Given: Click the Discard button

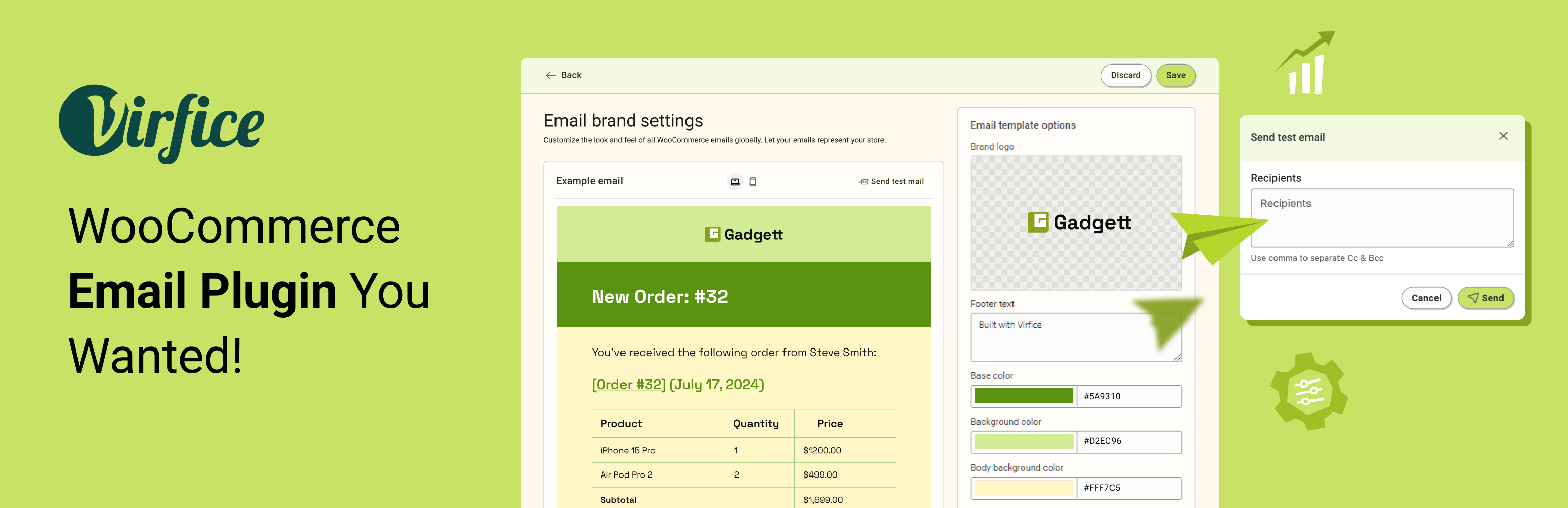Looking at the screenshot, I should (1126, 76).
